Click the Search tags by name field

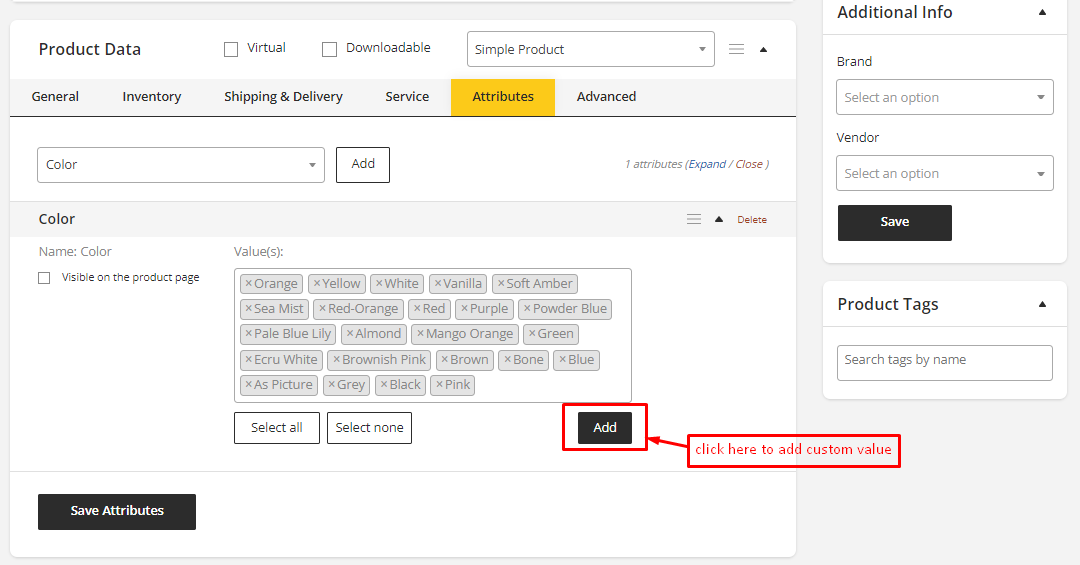944,362
